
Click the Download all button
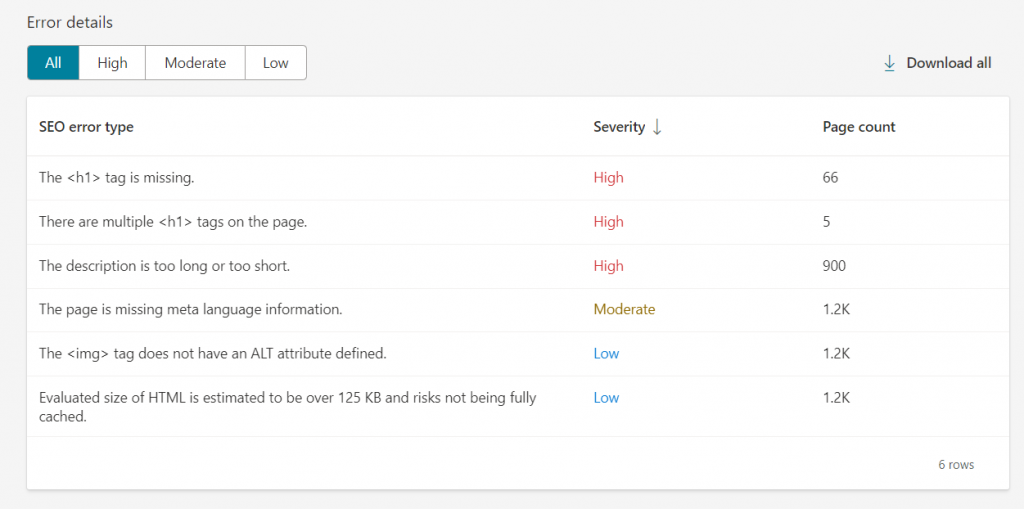937,63
